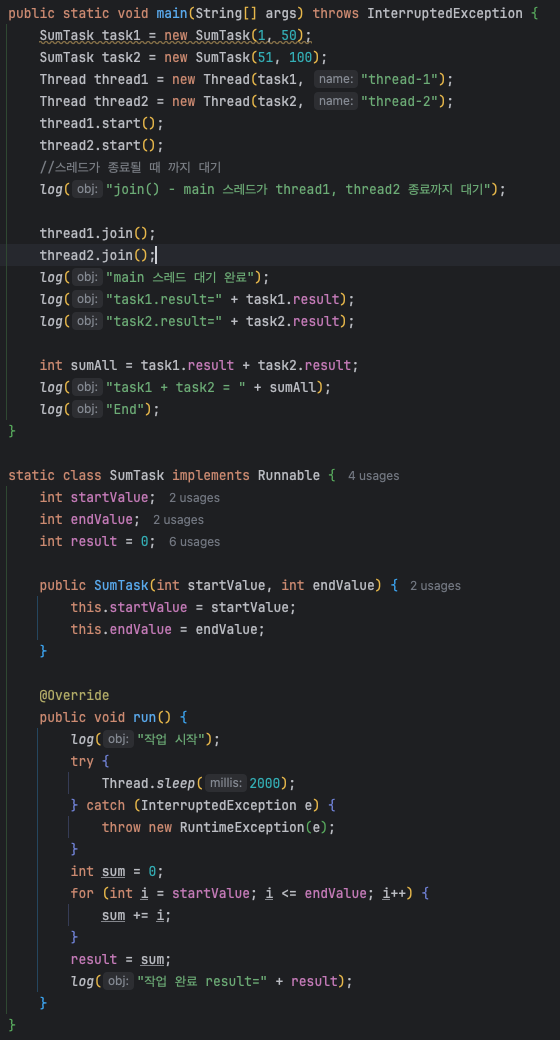Click the Korean comment "//스레드가 종료될 때 까지 대기"
560x1040 pixels.
click(x=130, y=167)
